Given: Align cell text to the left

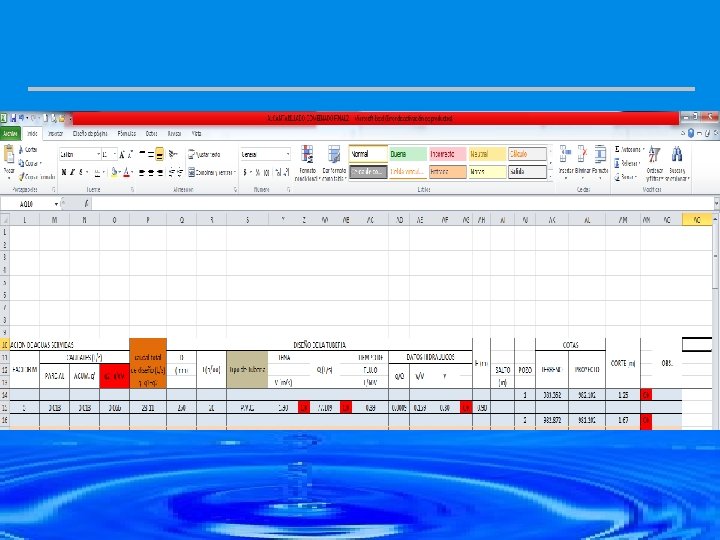Looking at the screenshot, I should pos(142,173).
